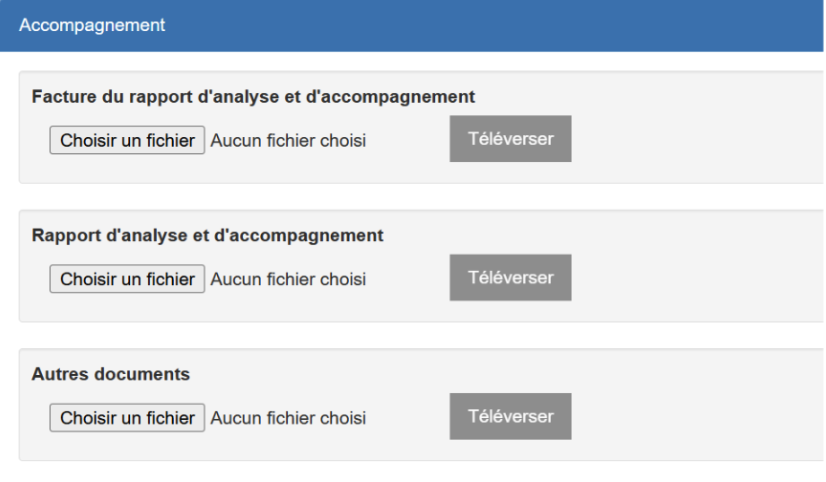Click empty area right of Rapport Téléverser button

(695, 278)
